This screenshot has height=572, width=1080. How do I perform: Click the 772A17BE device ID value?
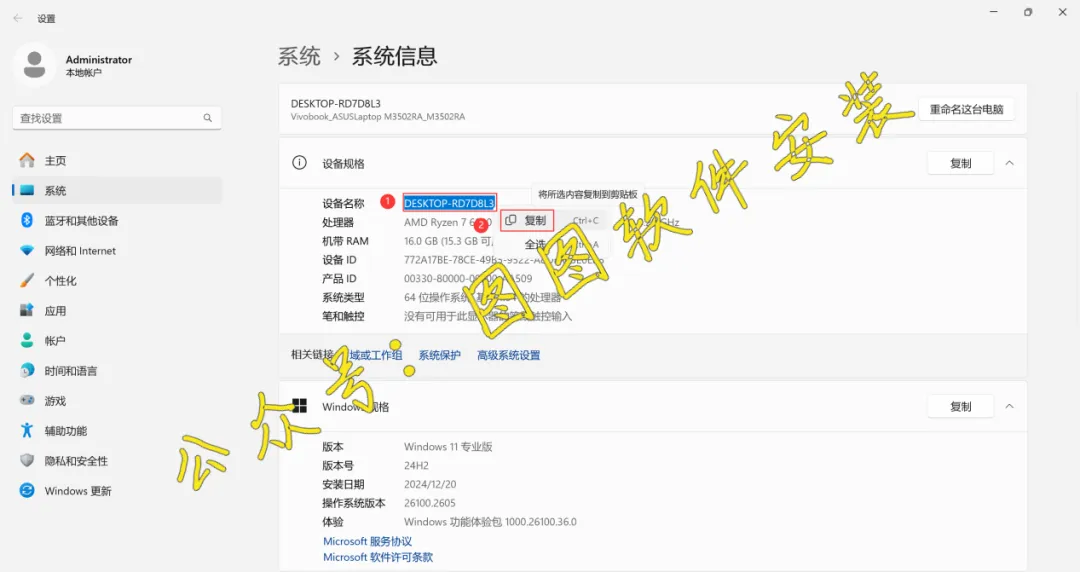click(x=503, y=260)
